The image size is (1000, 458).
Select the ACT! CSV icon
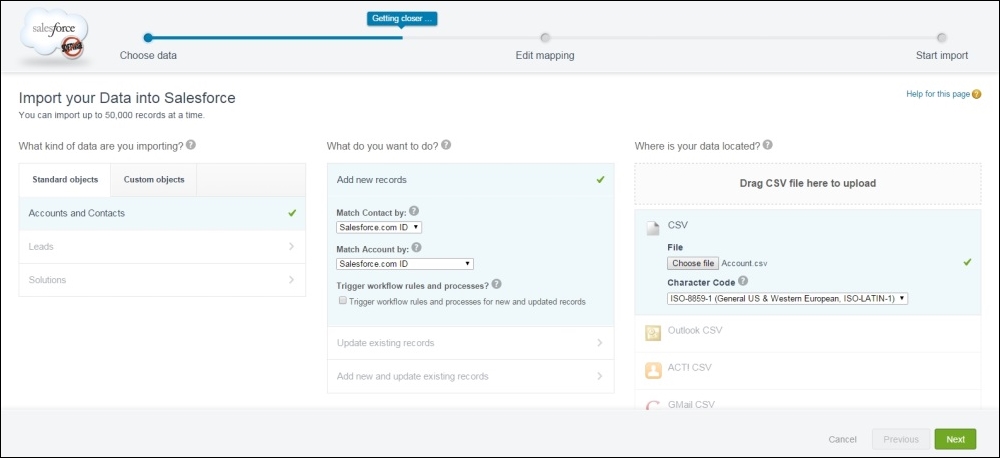[653, 370]
